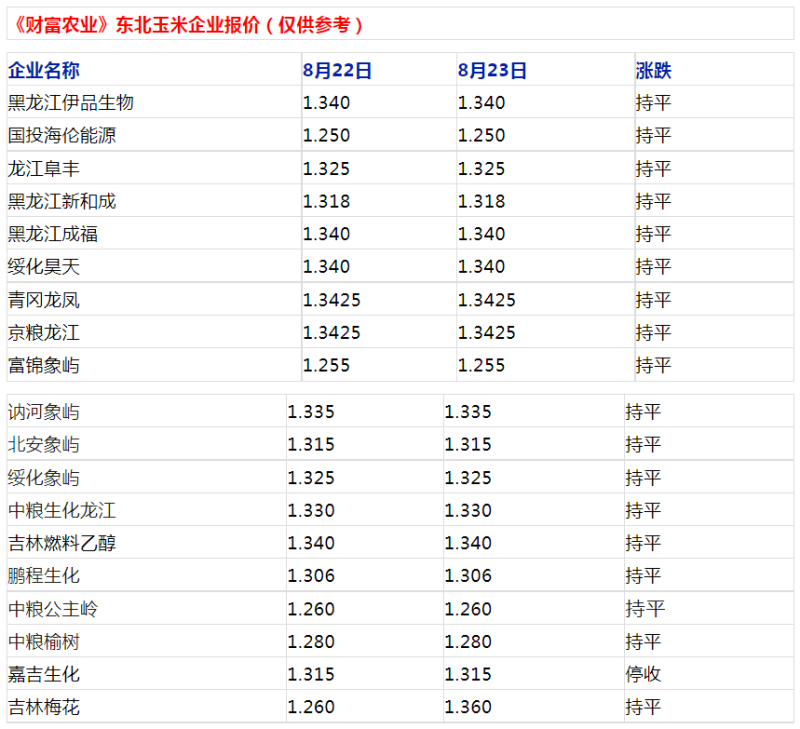Click 停收 status in 嘉吉生化 row
800x729 pixels.
(643, 674)
